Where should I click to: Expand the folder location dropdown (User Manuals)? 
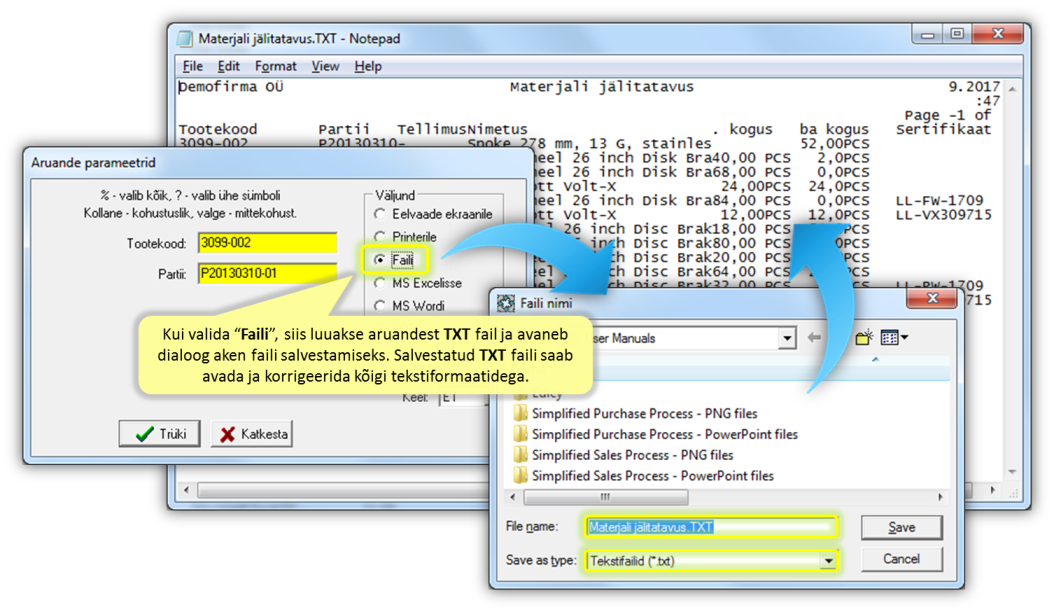pyautogui.click(x=786, y=338)
